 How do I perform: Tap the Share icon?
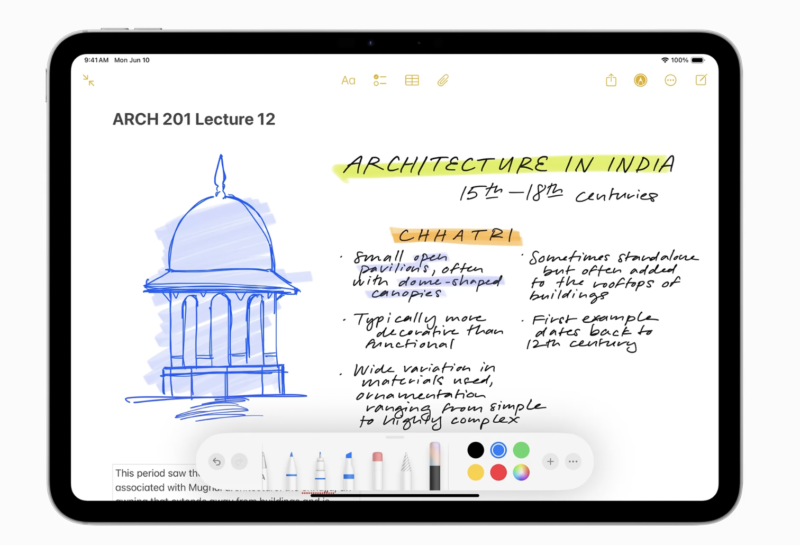[611, 80]
